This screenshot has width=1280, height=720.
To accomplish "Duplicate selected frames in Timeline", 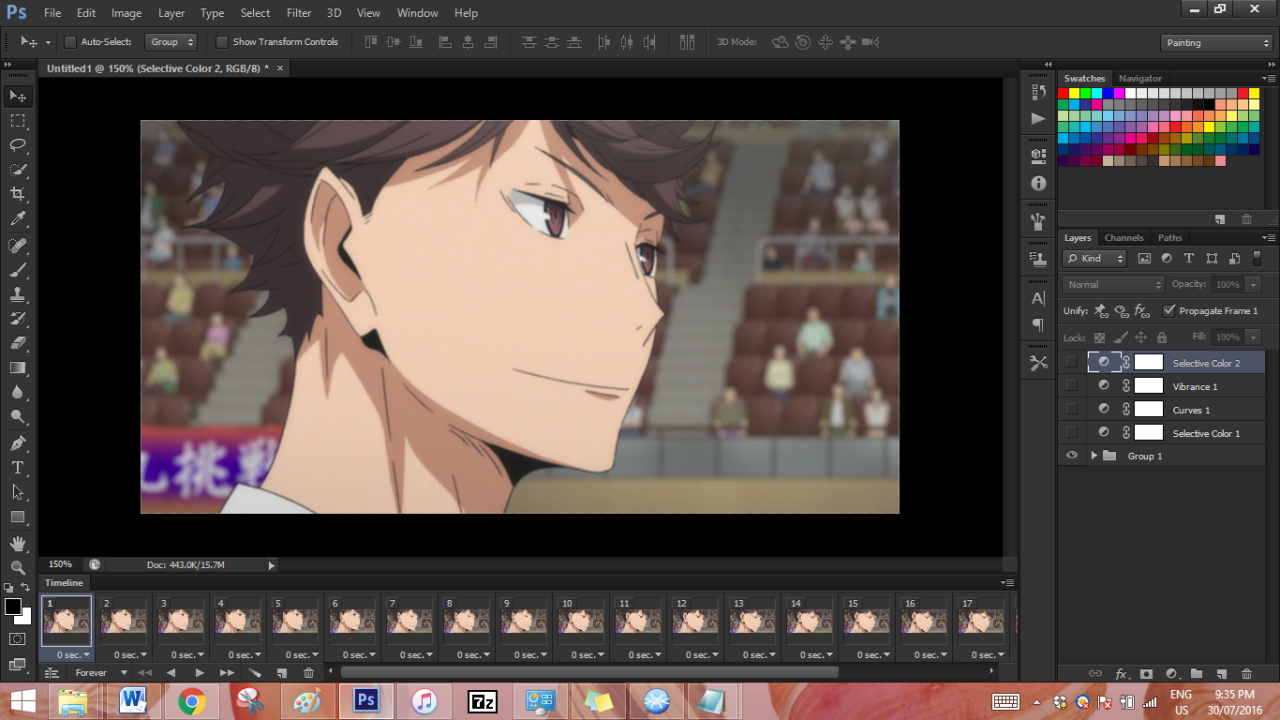I will (282, 673).
